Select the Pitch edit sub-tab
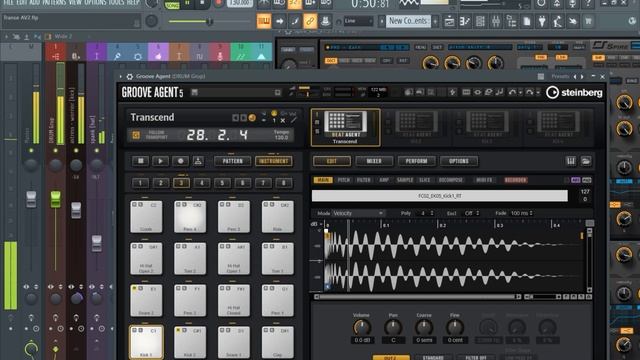Viewport: 640px width, 360px height. coord(344,180)
